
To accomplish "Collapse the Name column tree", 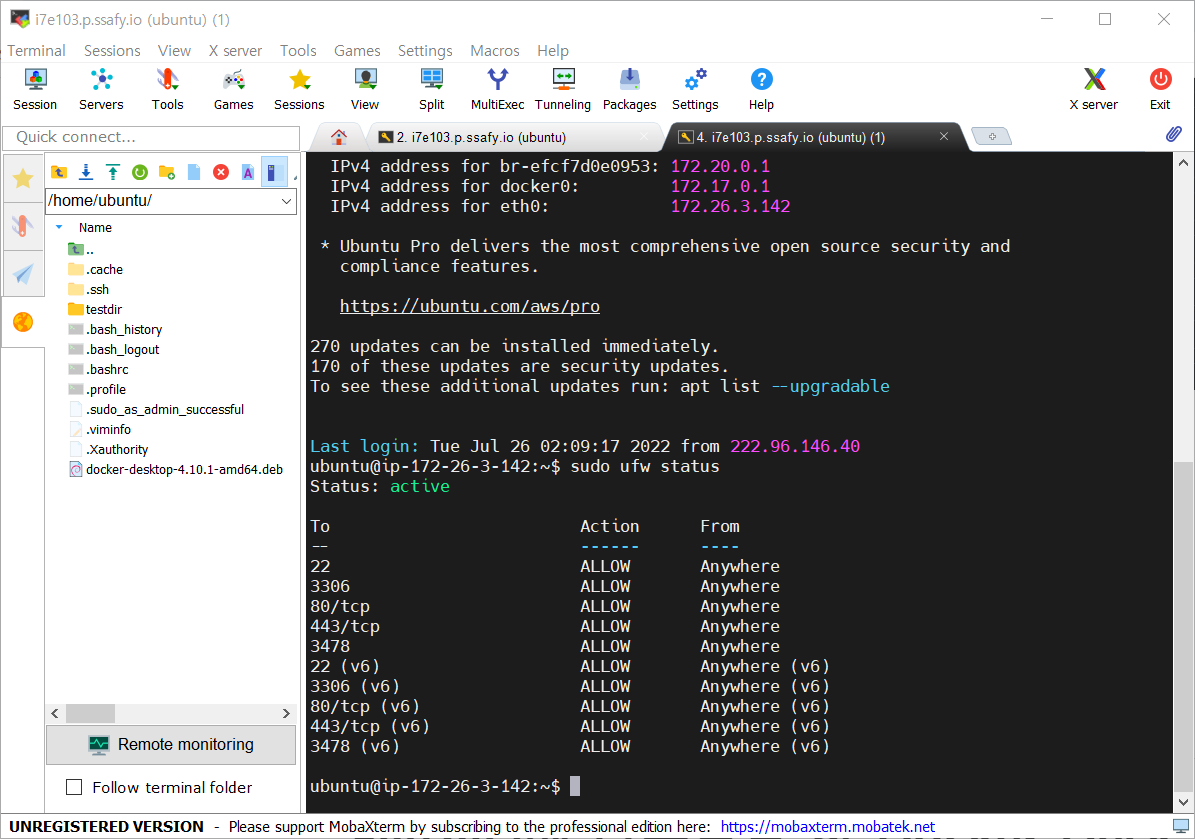I will tap(58, 227).
